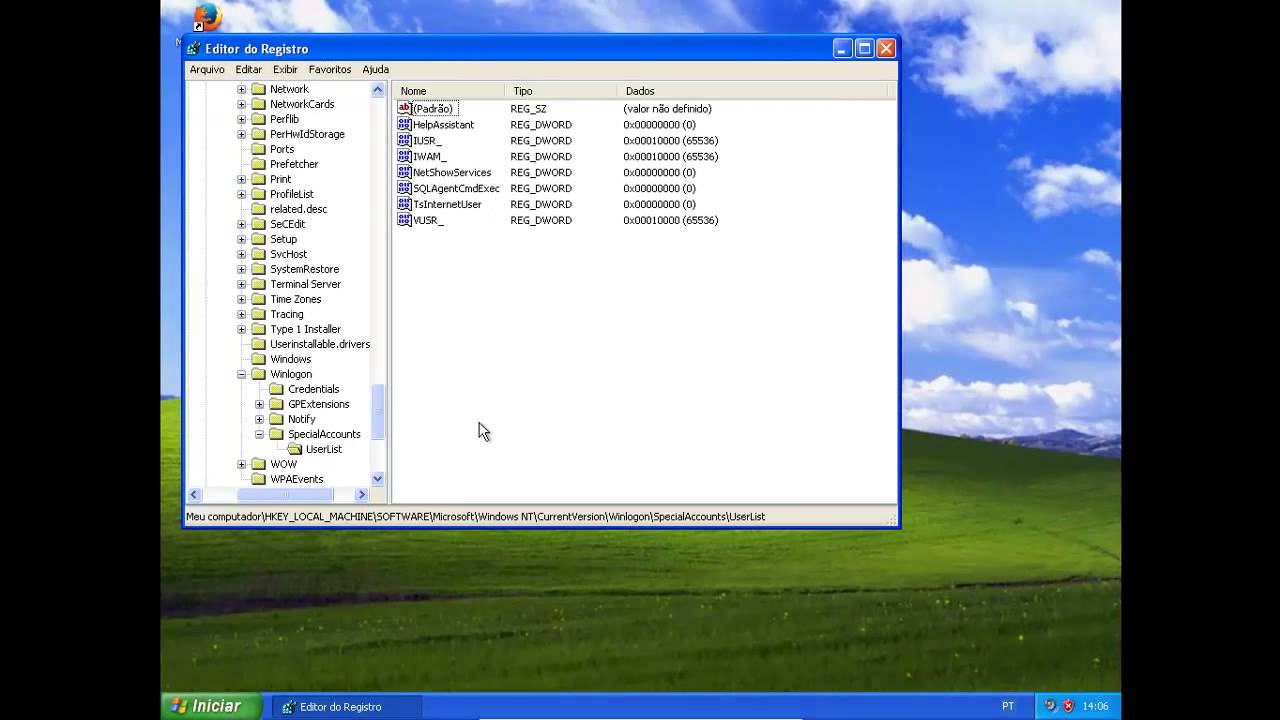Select the SvcHost key
This screenshot has height=720, width=1280.
(x=288, y=254)
